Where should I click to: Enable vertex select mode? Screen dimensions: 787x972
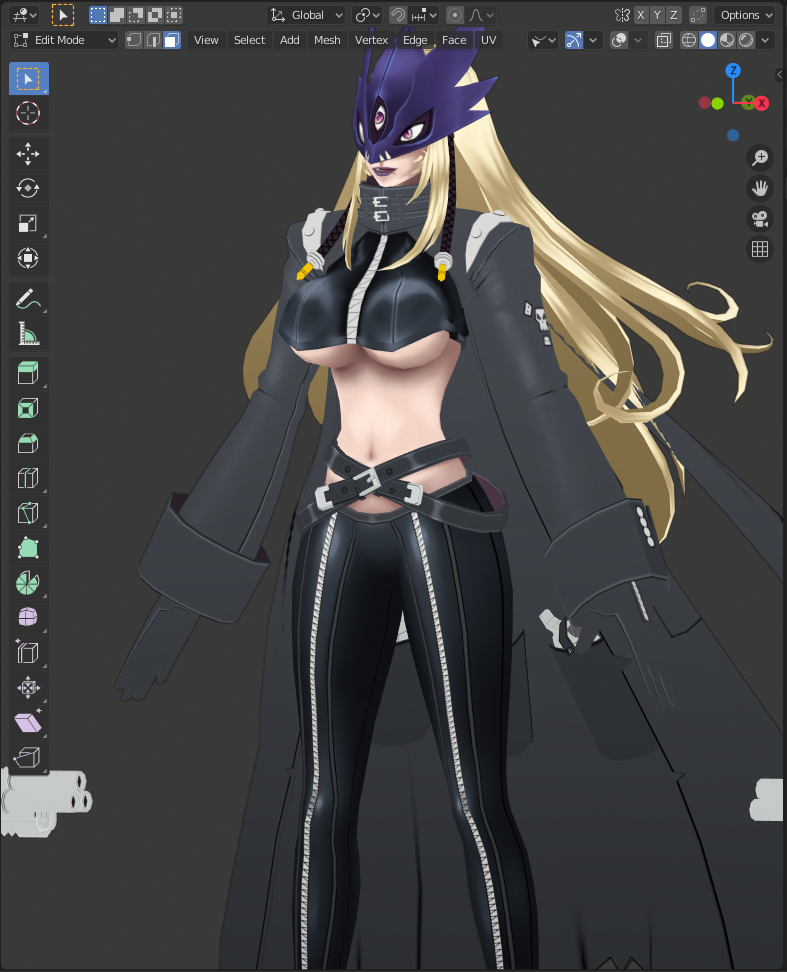click(x=134, y=40)
